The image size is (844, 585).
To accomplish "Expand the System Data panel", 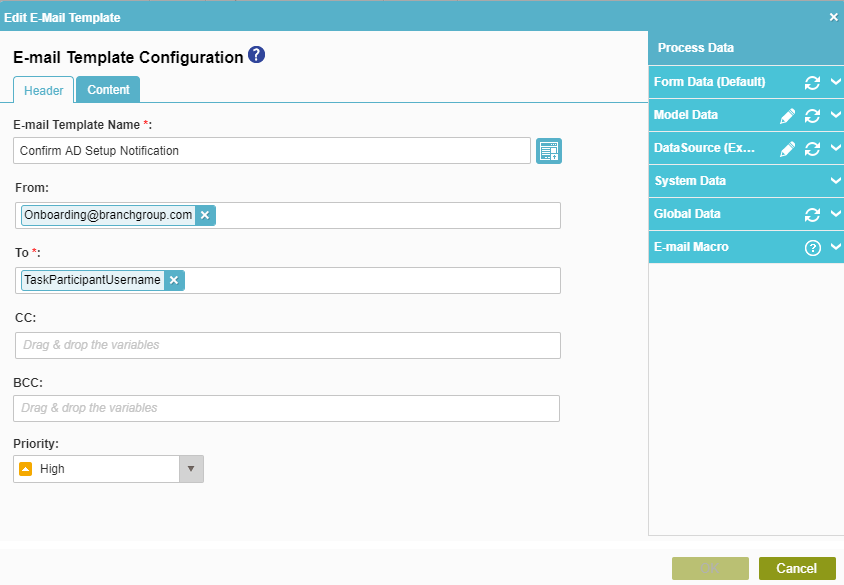I will coord(835,182).
